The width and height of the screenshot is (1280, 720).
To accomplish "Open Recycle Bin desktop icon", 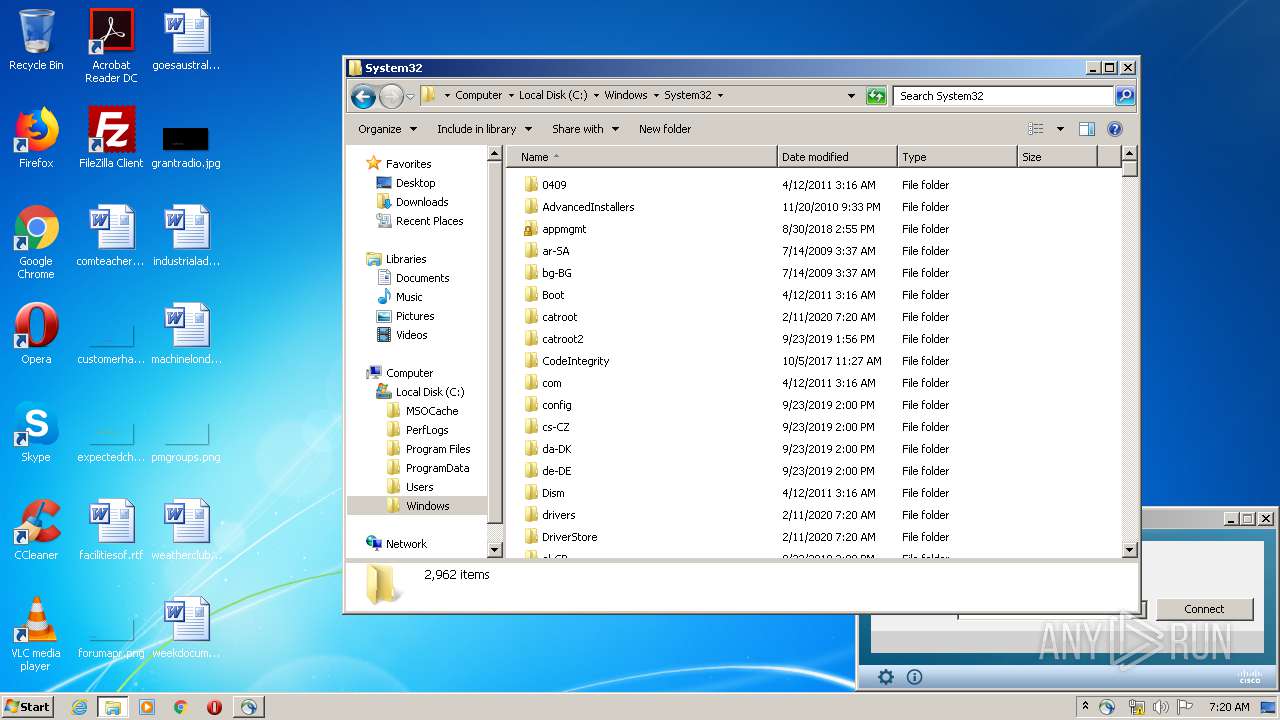I will tap(36, 40).
